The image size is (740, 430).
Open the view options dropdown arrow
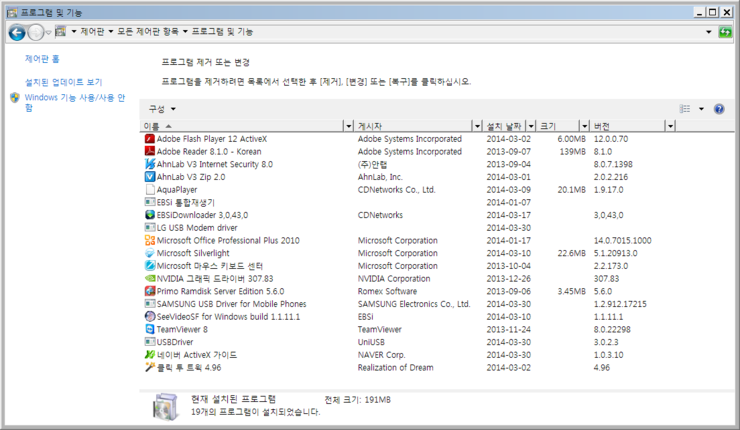point(701,109)
